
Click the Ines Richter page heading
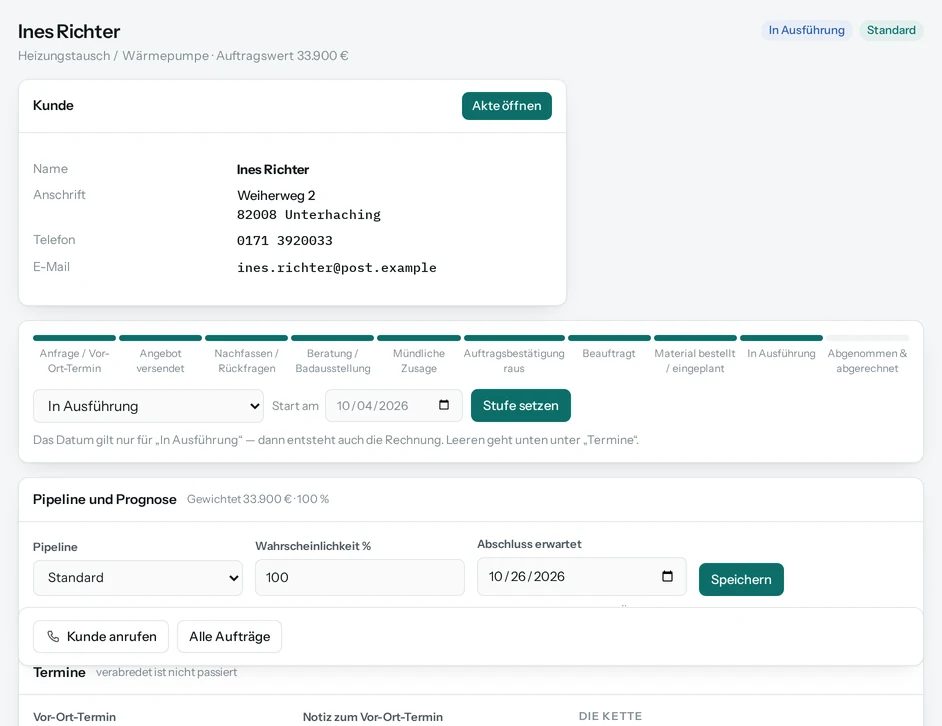point(69,31)
